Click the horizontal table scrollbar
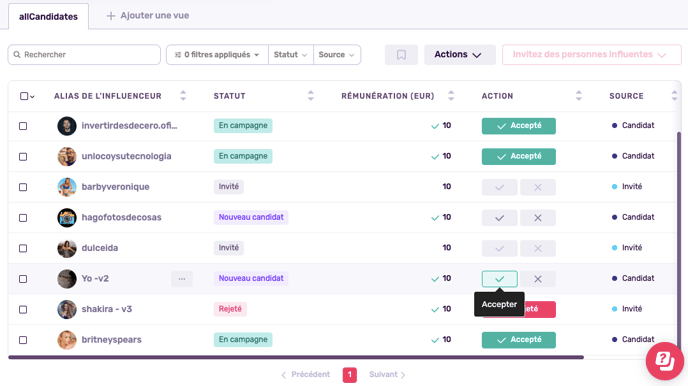The width and height of the screenshot is (688, 386). point(296,357)
